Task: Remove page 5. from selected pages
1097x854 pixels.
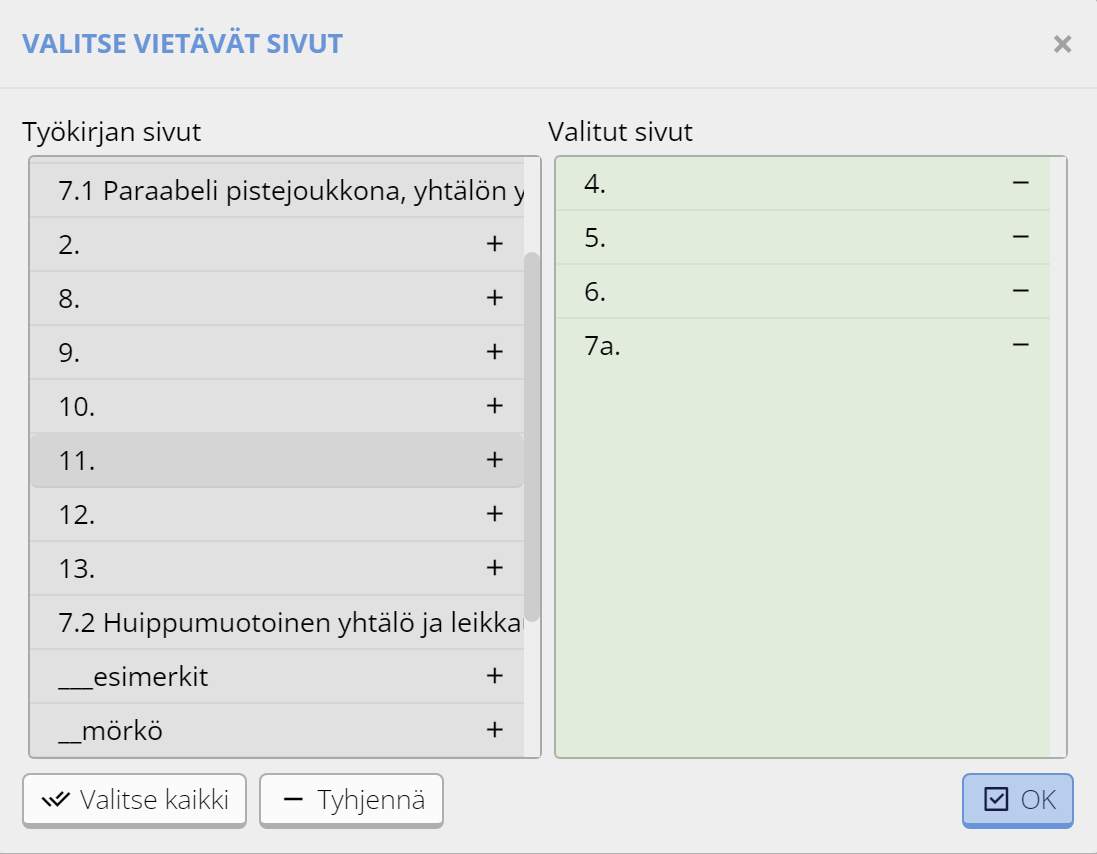Action: click(x=1021, y=238)
